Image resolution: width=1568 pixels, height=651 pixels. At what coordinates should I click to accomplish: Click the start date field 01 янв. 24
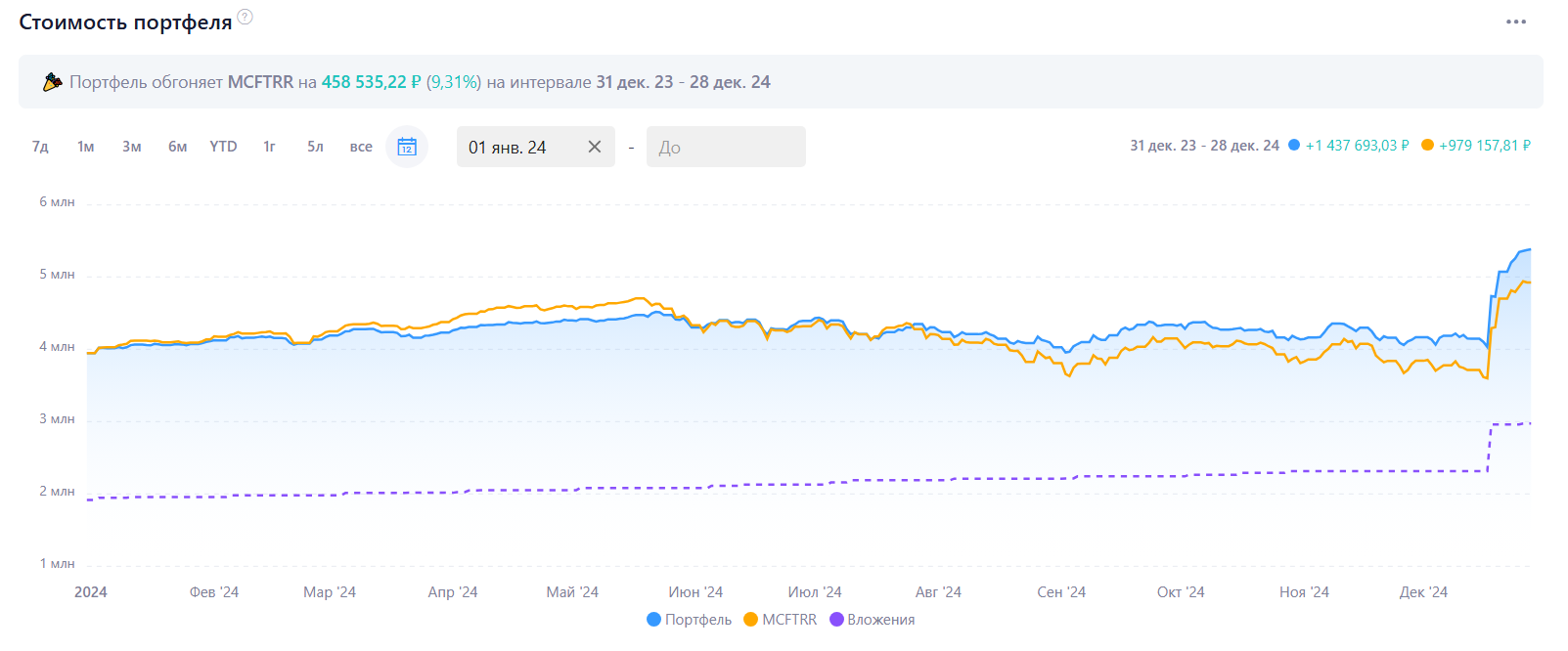(x=518, y=147)
